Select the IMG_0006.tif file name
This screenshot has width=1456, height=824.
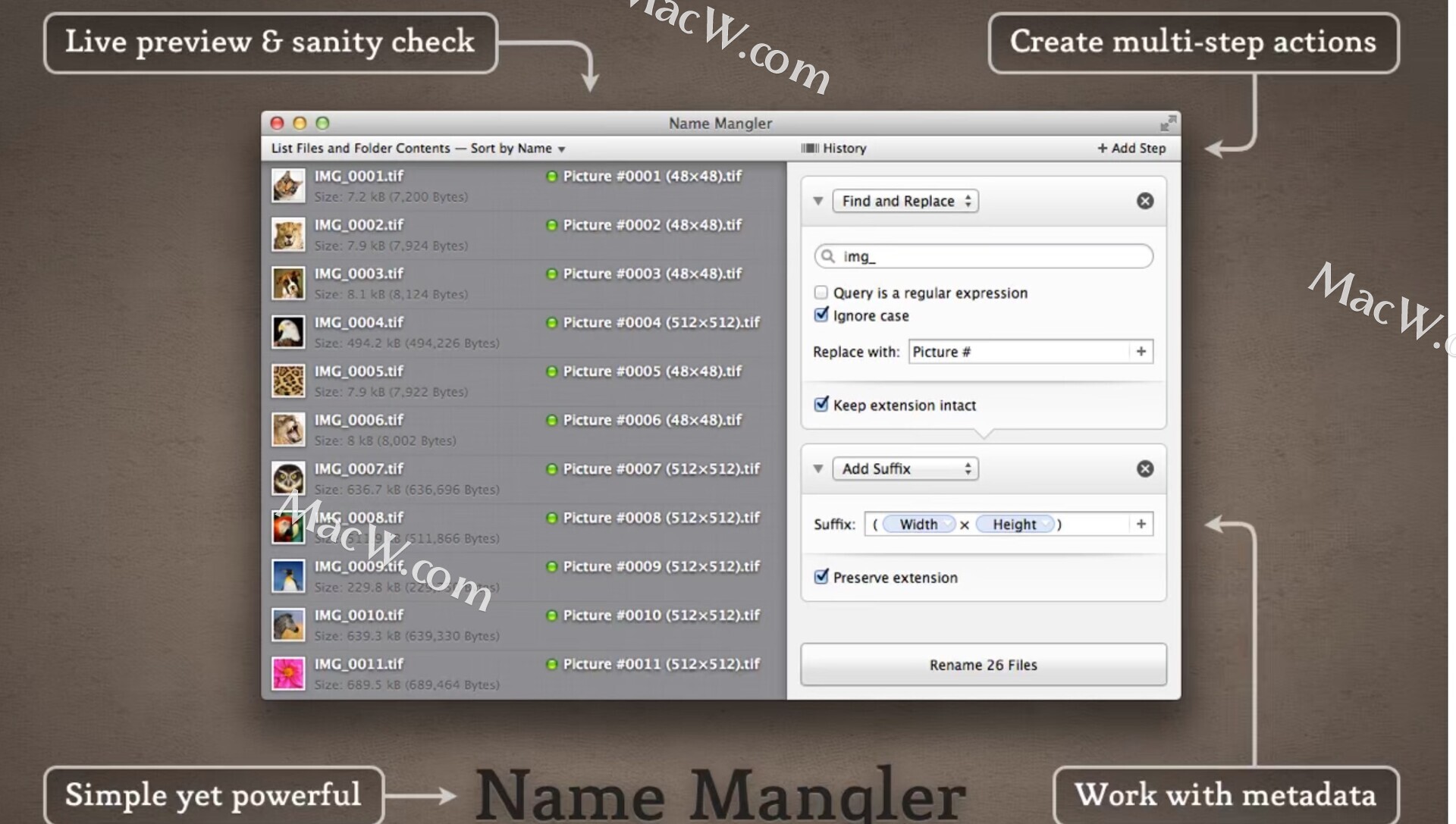coord(359,420)
